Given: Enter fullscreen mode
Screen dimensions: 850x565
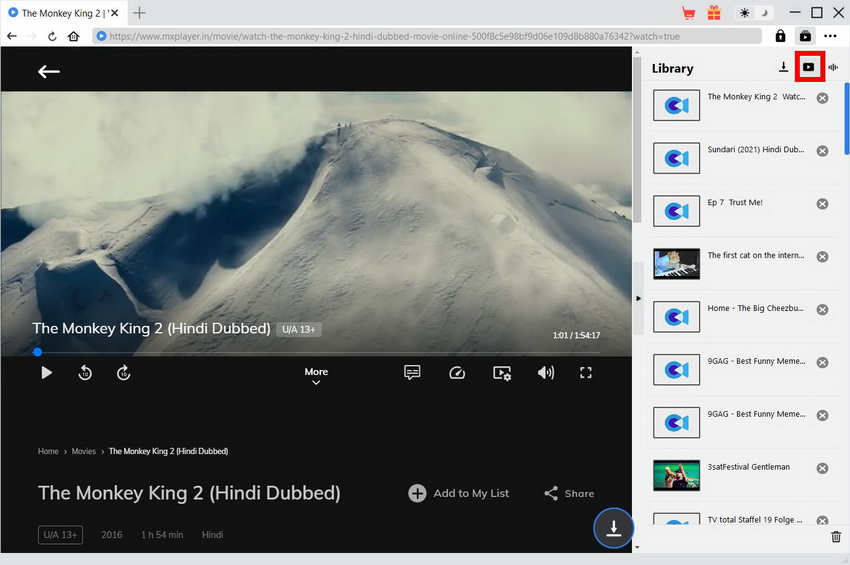Looking at the screenshot, I should (x=585, y=373).
